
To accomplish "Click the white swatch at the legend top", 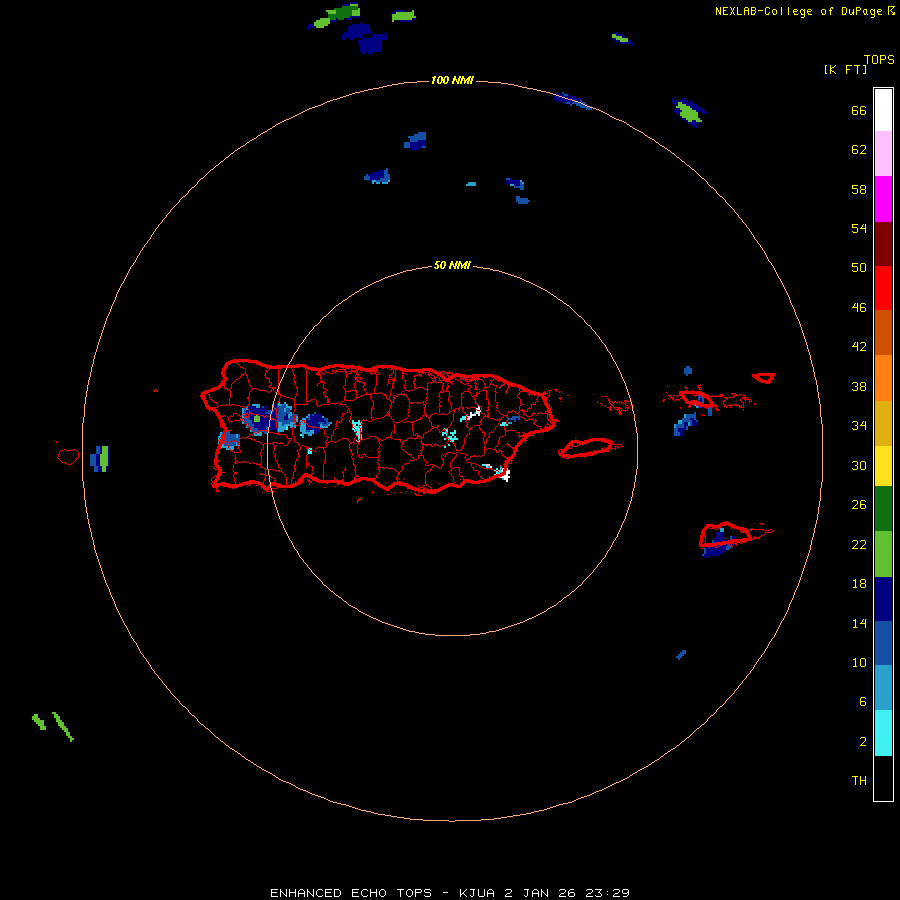I will [x=883, y=110].
